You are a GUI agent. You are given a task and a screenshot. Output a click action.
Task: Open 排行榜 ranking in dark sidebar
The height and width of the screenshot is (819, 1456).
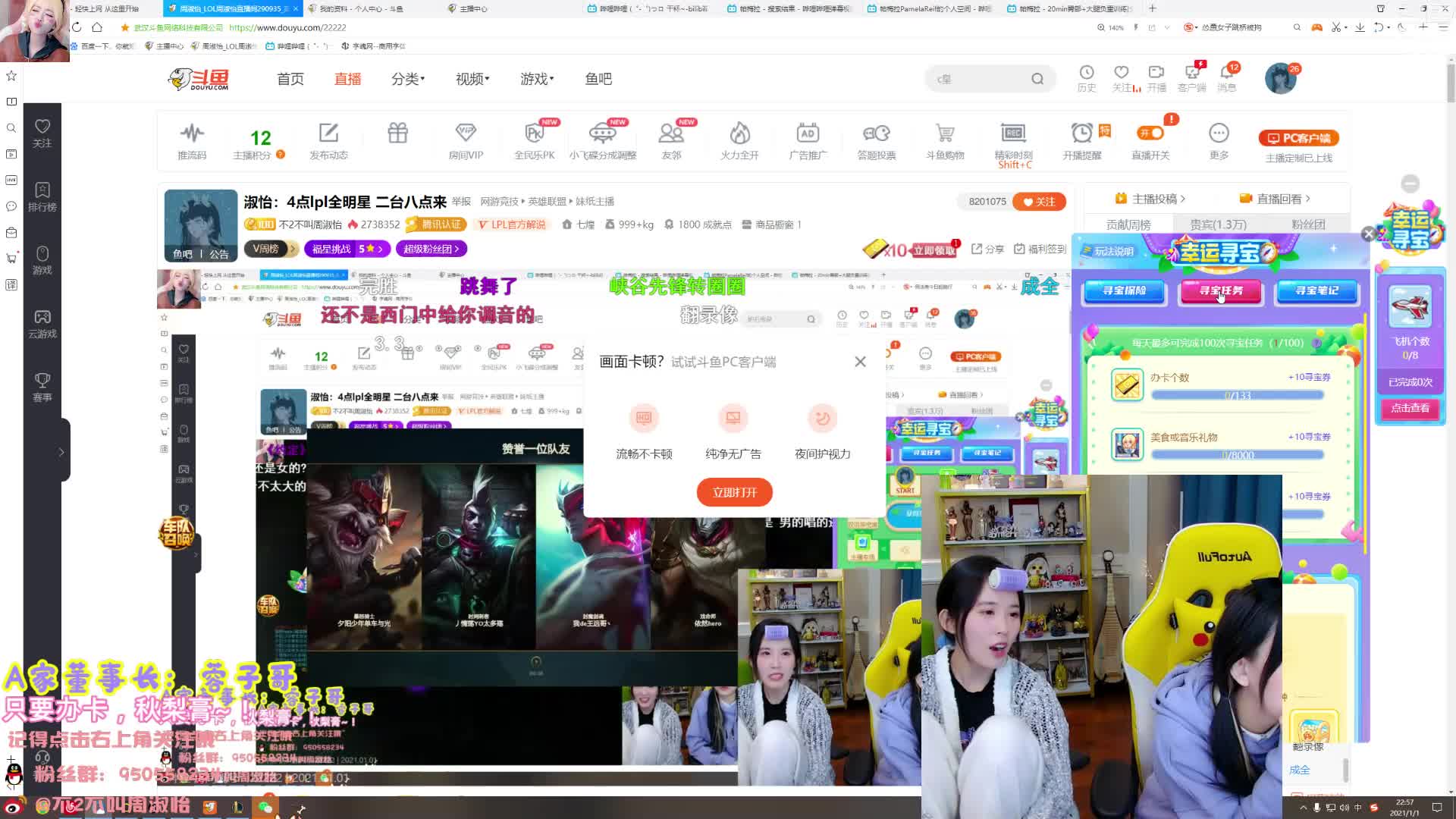42,196
